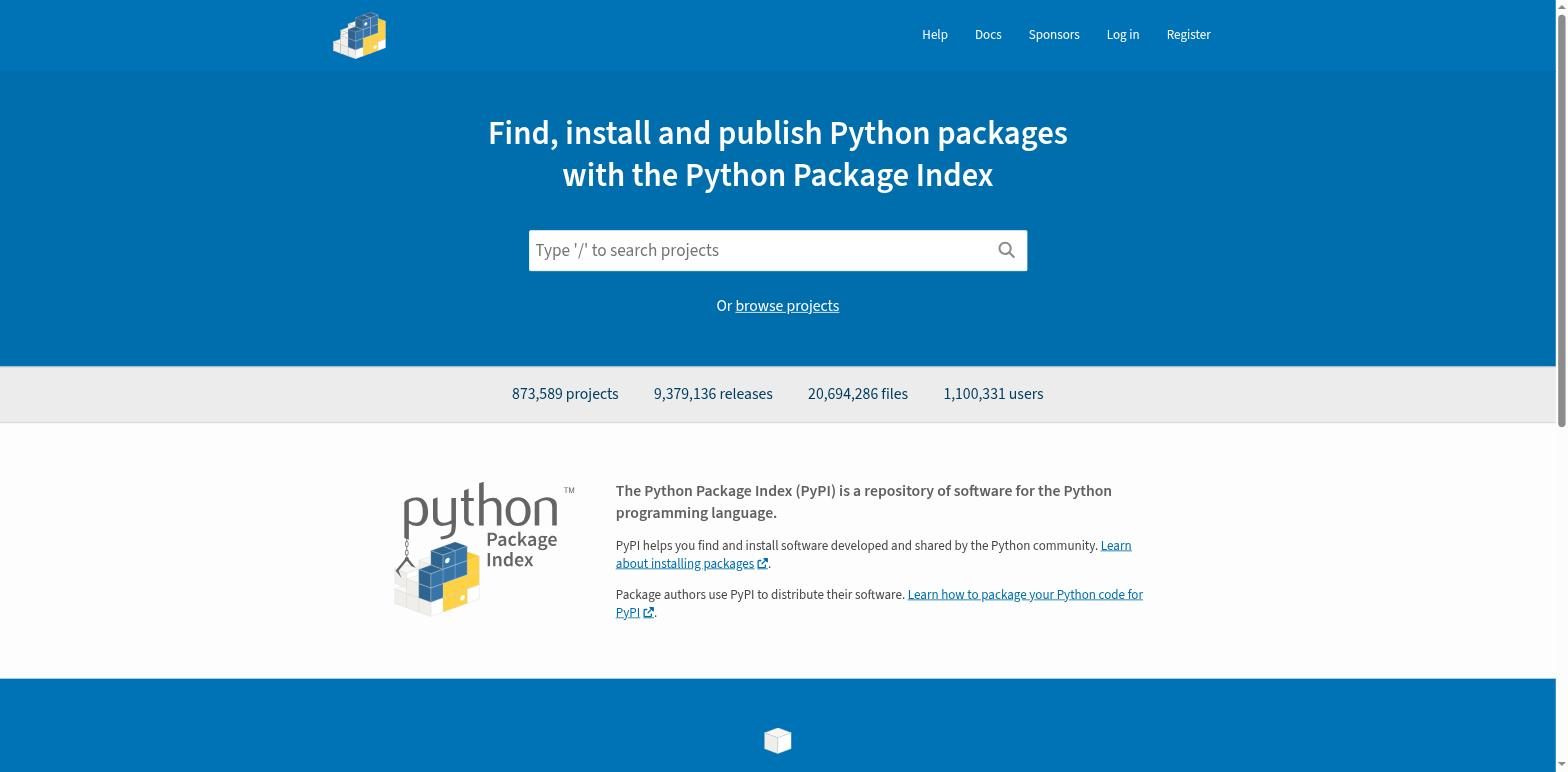Open the Help menu link
This screenshot has height=772, width=1568.
coord(935,35)
